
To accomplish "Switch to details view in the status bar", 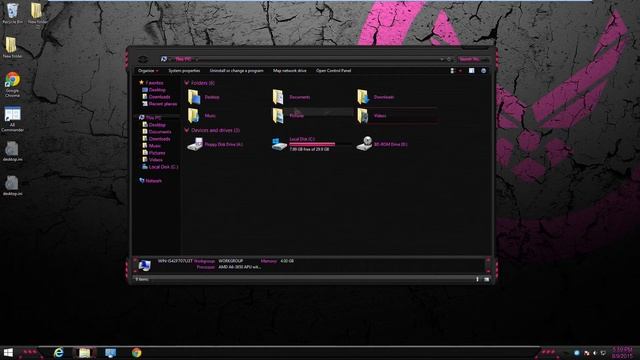I will pos(477,279).
